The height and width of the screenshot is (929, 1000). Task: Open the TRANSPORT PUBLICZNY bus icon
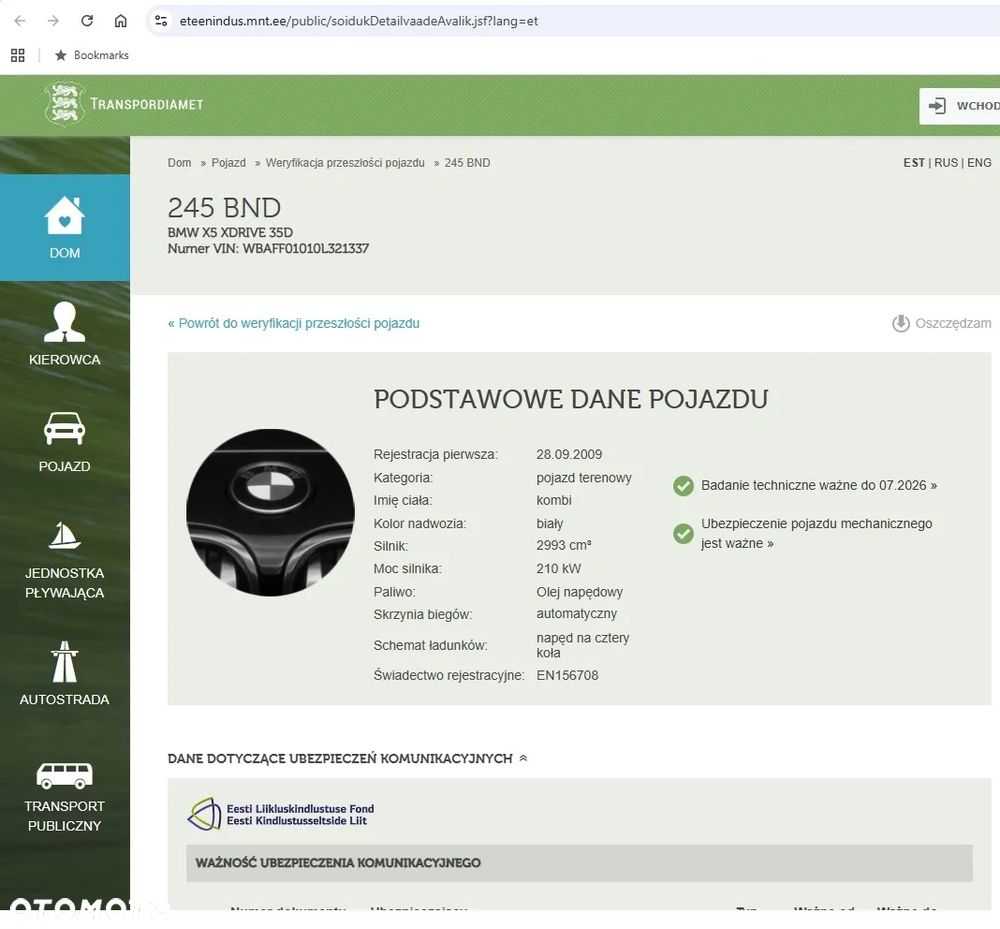(64, 775)
